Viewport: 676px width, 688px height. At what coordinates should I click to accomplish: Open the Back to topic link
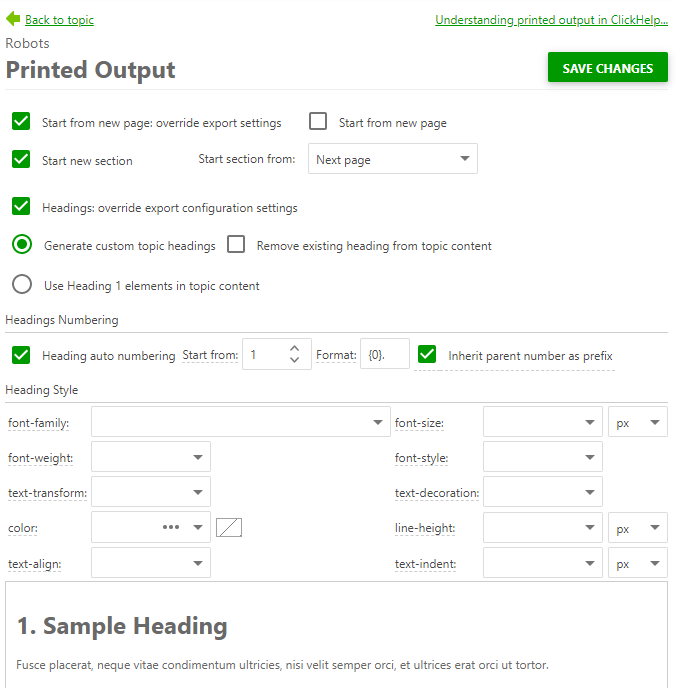59,20
